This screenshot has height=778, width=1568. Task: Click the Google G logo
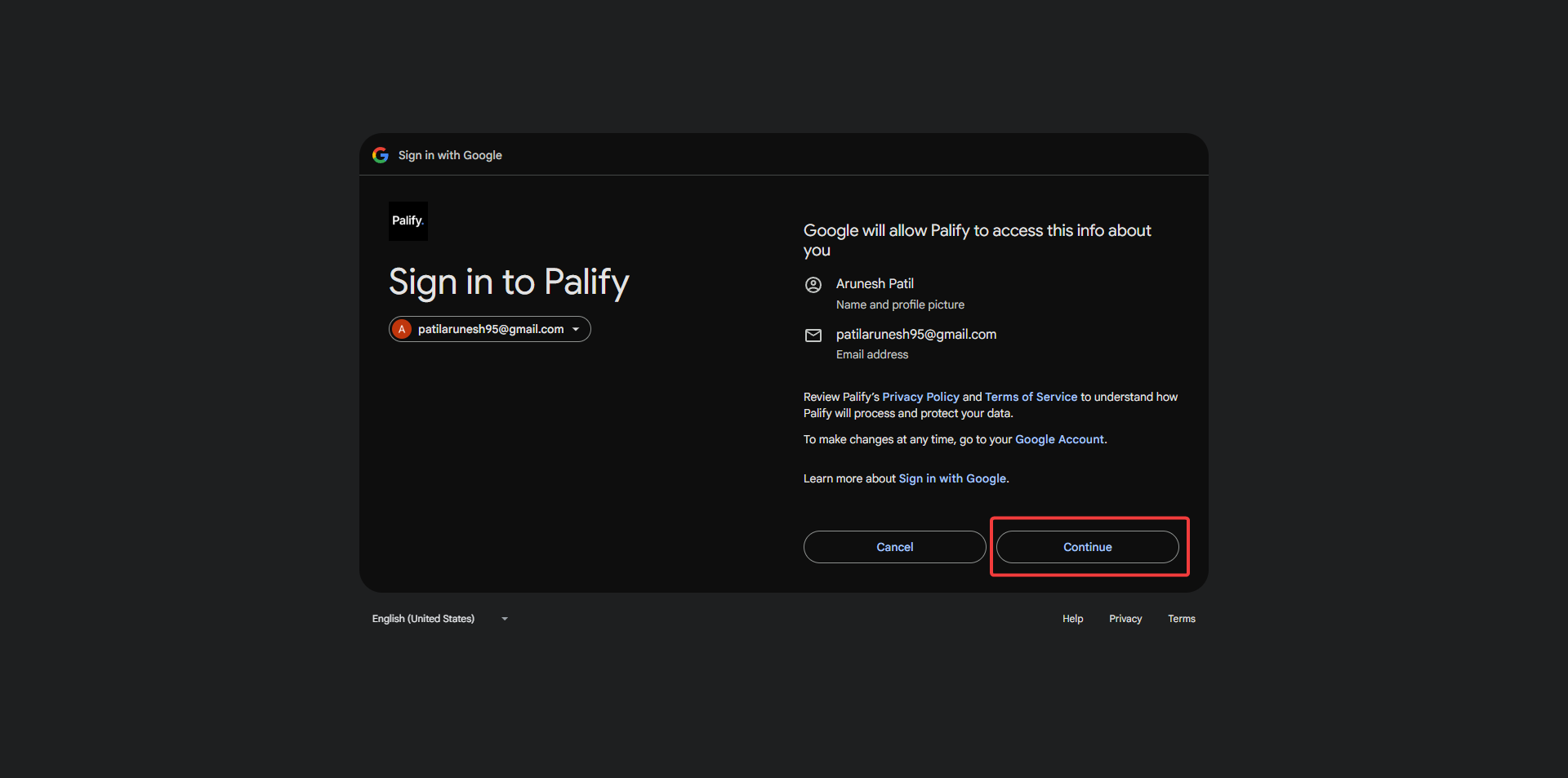[381, 155]
